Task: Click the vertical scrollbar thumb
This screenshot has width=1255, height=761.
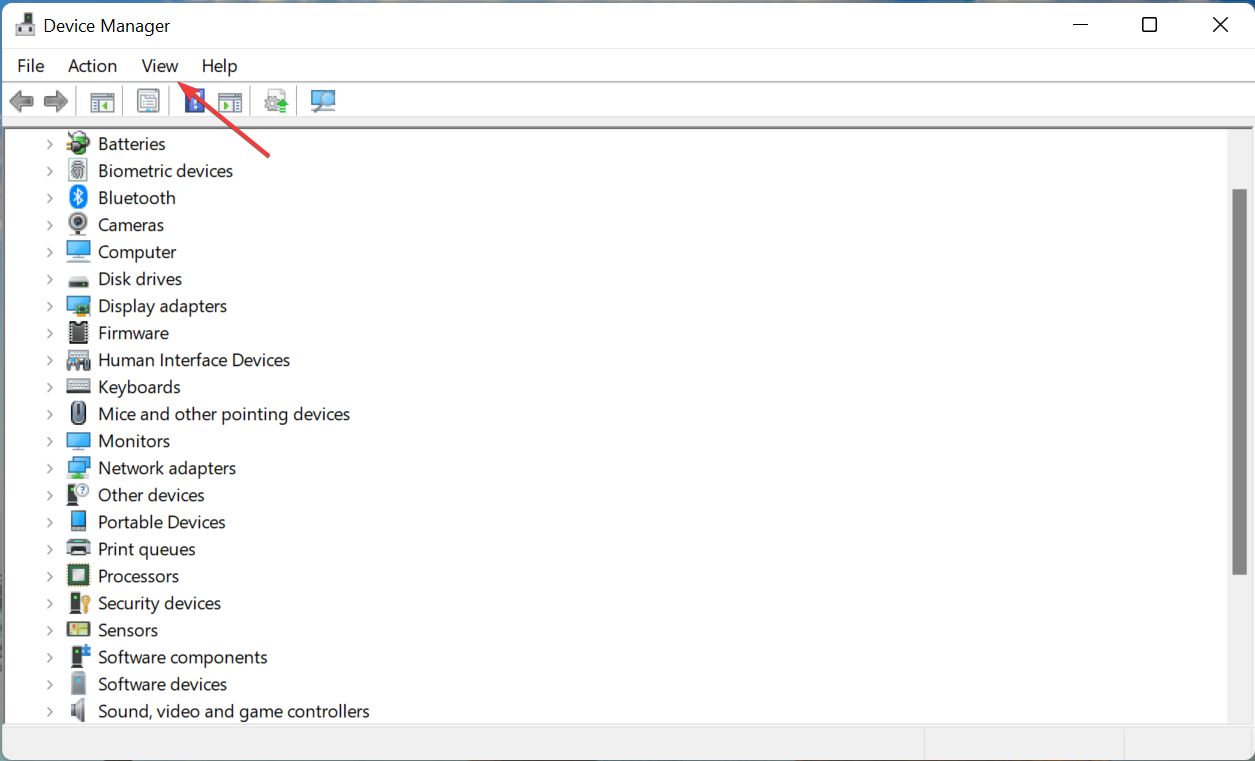Action: 1240,382
